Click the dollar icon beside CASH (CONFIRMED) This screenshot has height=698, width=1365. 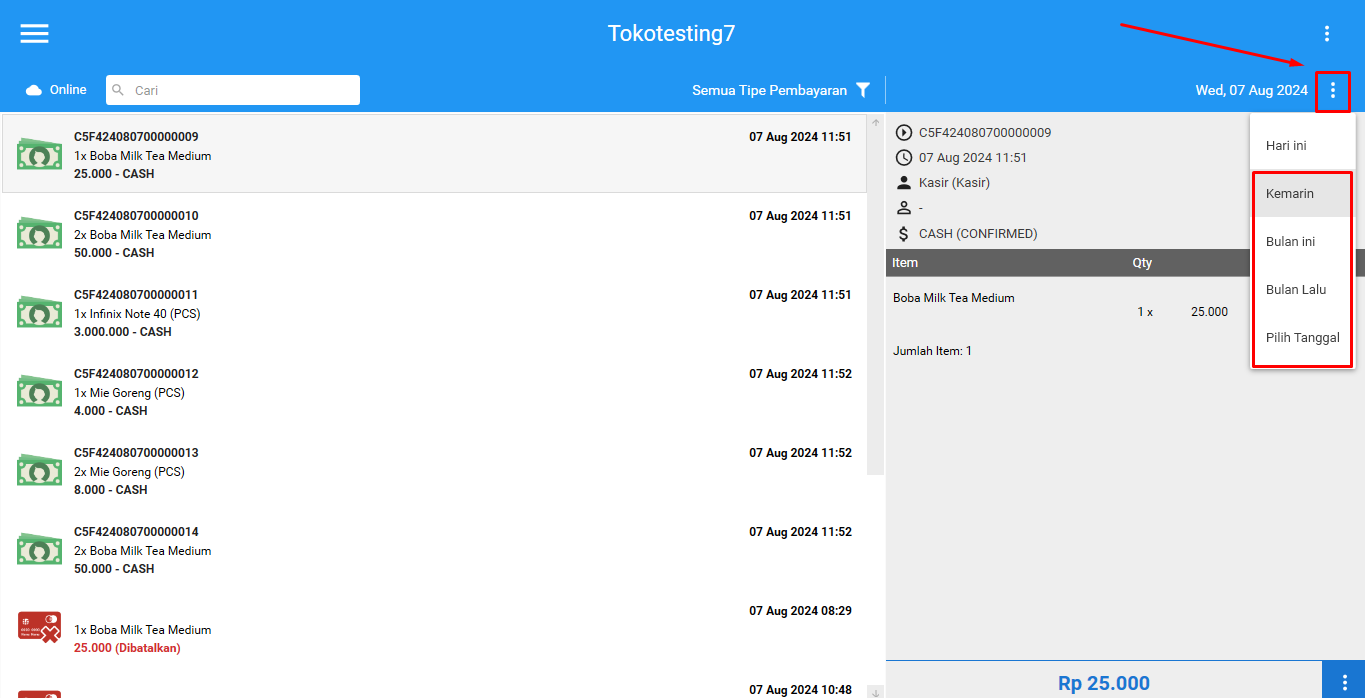[904, 233]
